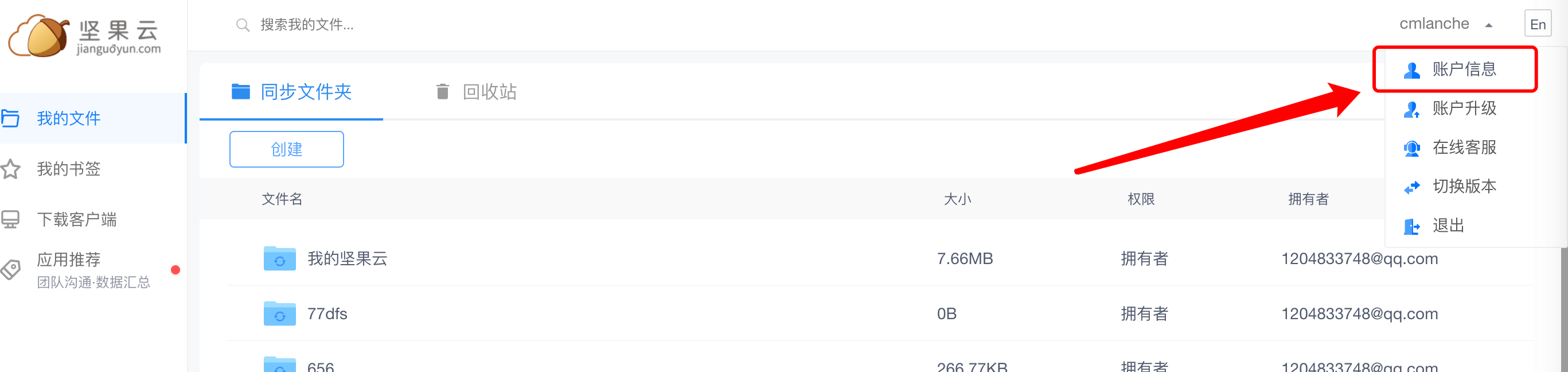This screenshot has height=372, width=1568.
Task: Sort by the 大小 column header
Action: [957, 199]
